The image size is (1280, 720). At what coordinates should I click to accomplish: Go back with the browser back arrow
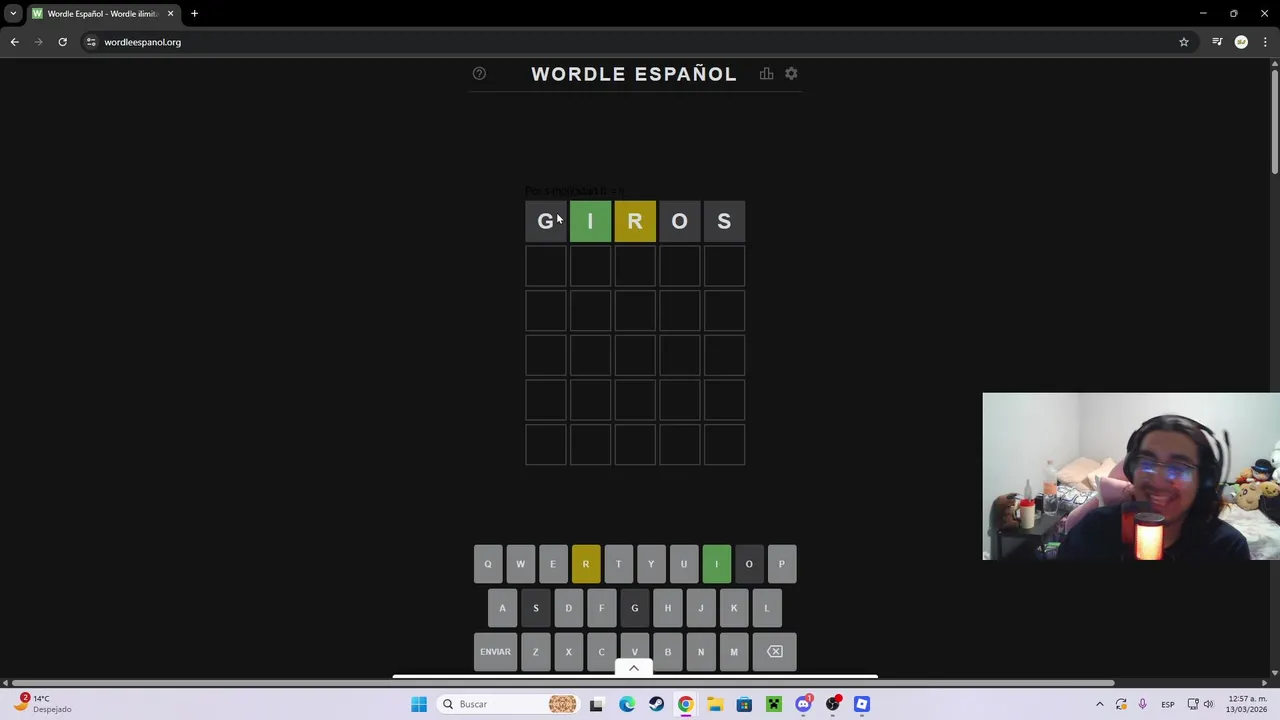coord(14,42)
